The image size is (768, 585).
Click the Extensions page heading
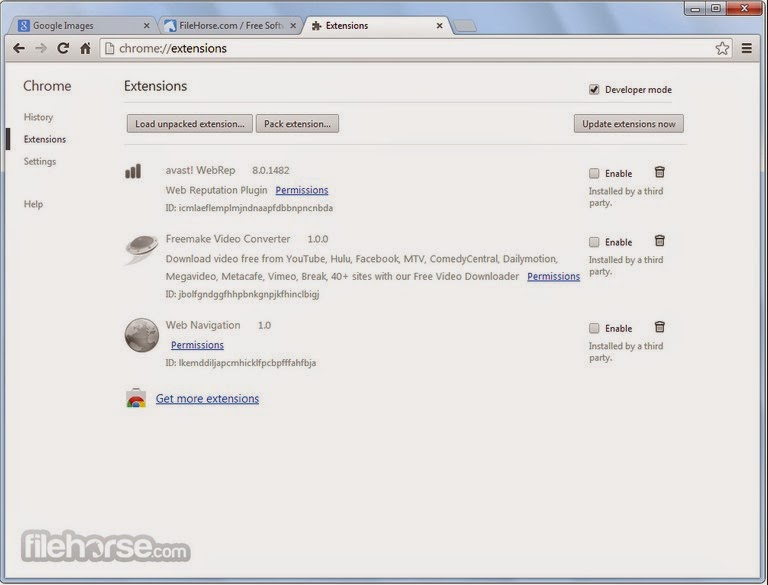[x=155, y=86]
